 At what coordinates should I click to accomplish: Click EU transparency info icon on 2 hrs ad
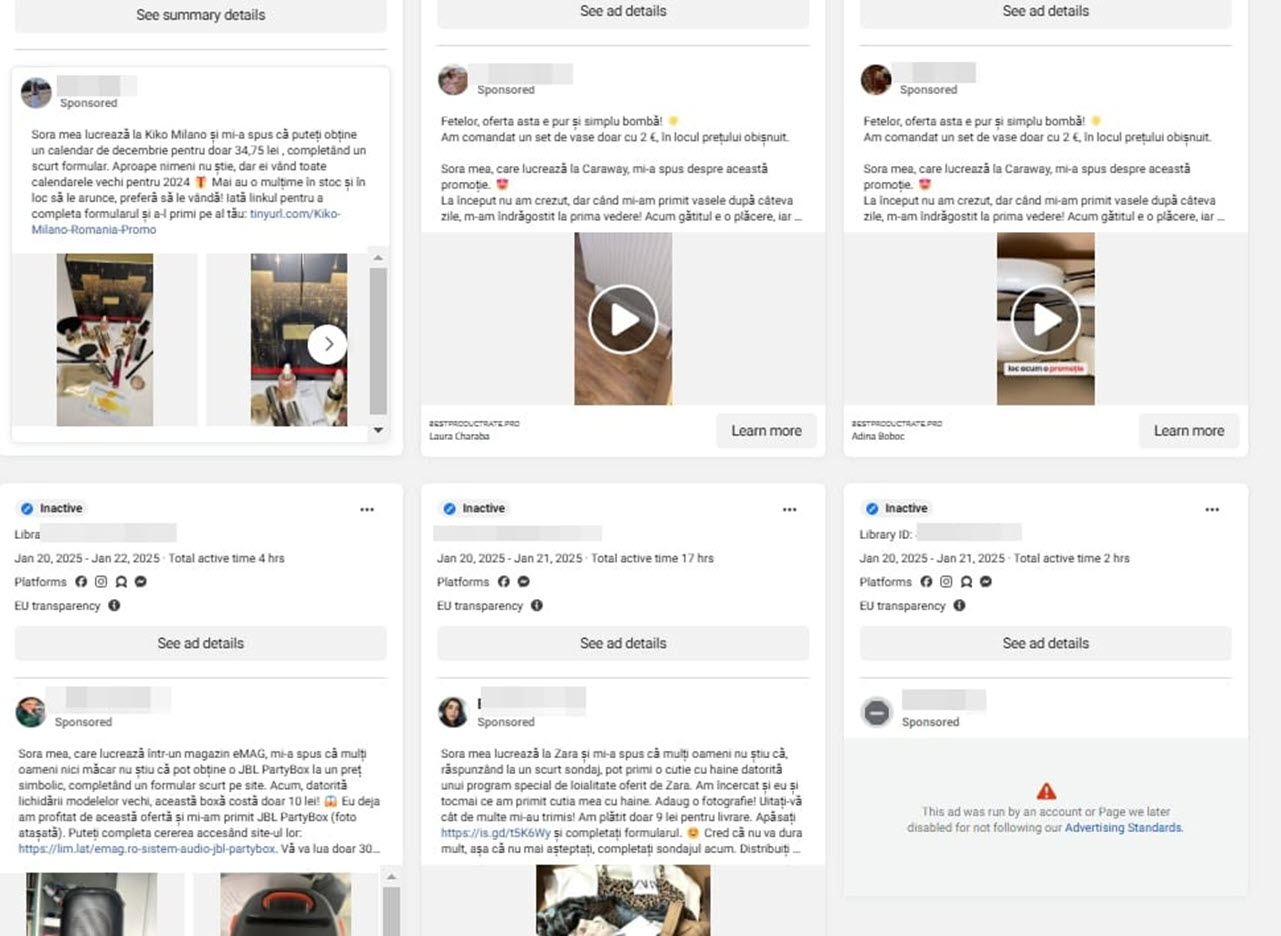[x=959, y=606]
